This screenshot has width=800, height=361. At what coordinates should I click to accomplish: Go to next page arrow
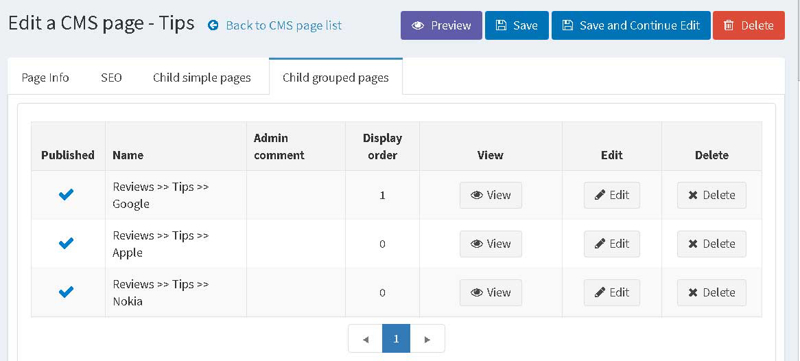click(x=428, y=339)
